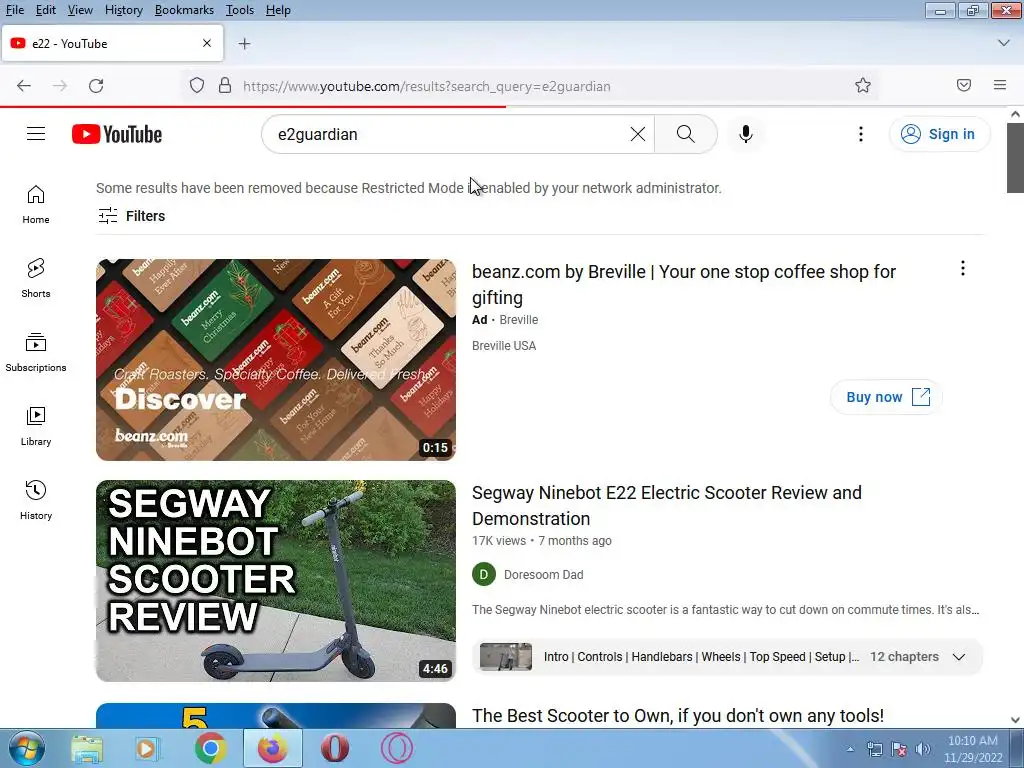Click the Breville advertiser link
Viewport: 1024px width, 768px height.
click(519, 320)
